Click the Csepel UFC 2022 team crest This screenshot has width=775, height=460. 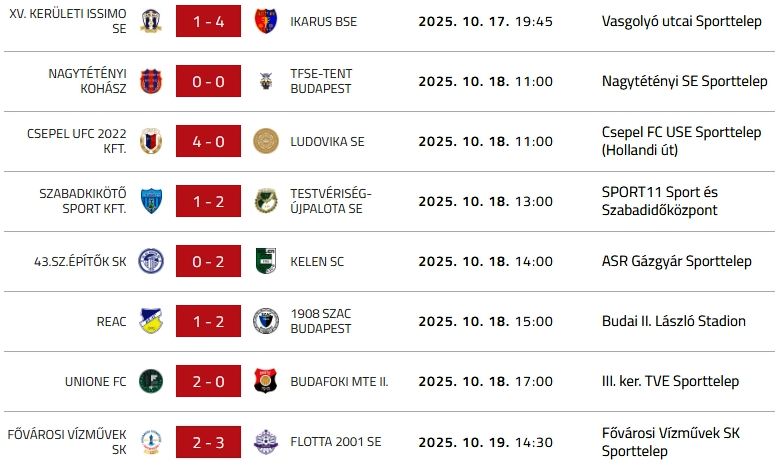coord(151,141)
